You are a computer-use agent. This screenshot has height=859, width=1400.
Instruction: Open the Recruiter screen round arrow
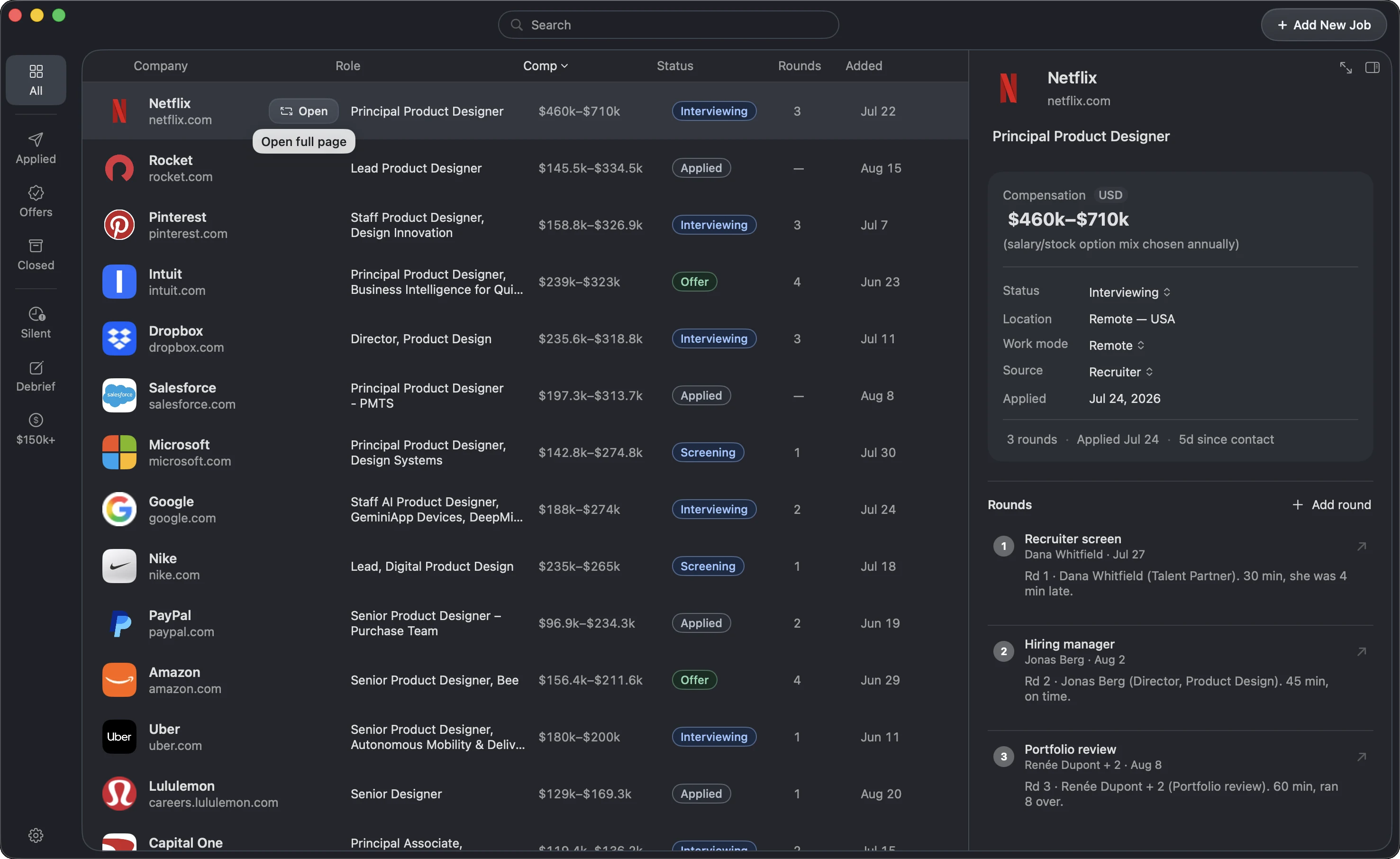coord(1361,546)
